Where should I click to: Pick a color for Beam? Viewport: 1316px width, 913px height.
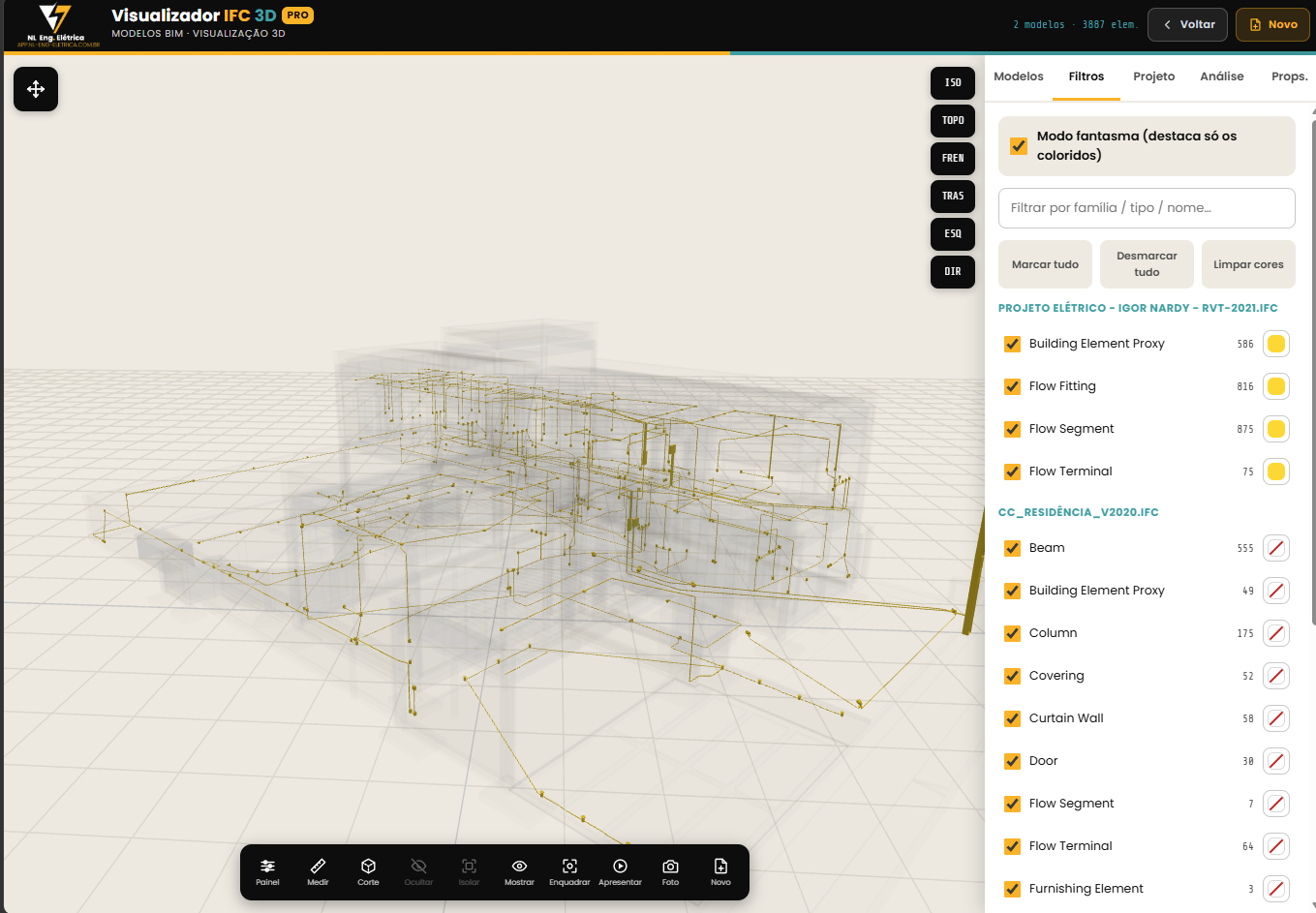tap(1276, 548)
